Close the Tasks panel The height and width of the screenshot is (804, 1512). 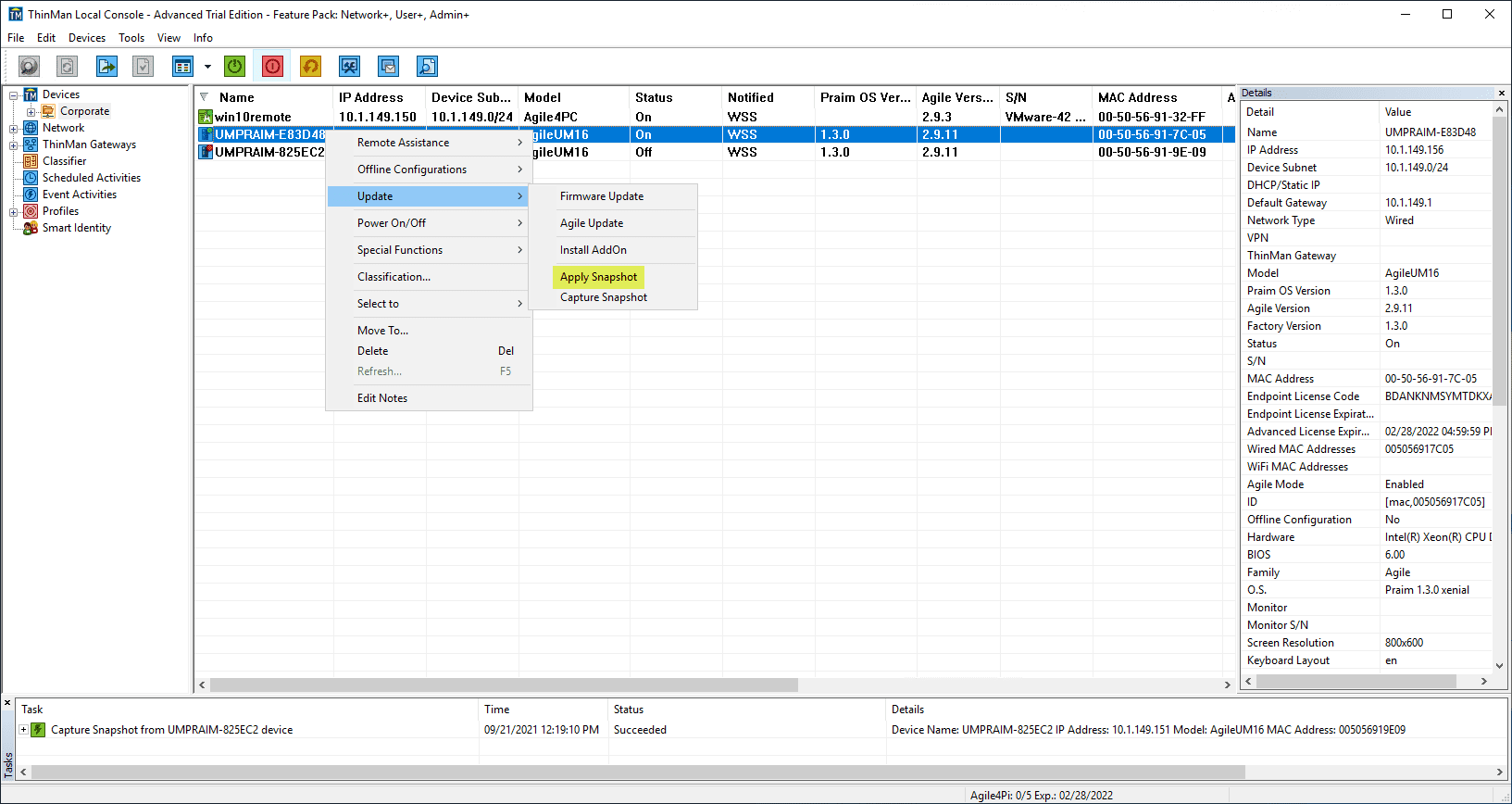pyautogui.click(x=7, y=703)
